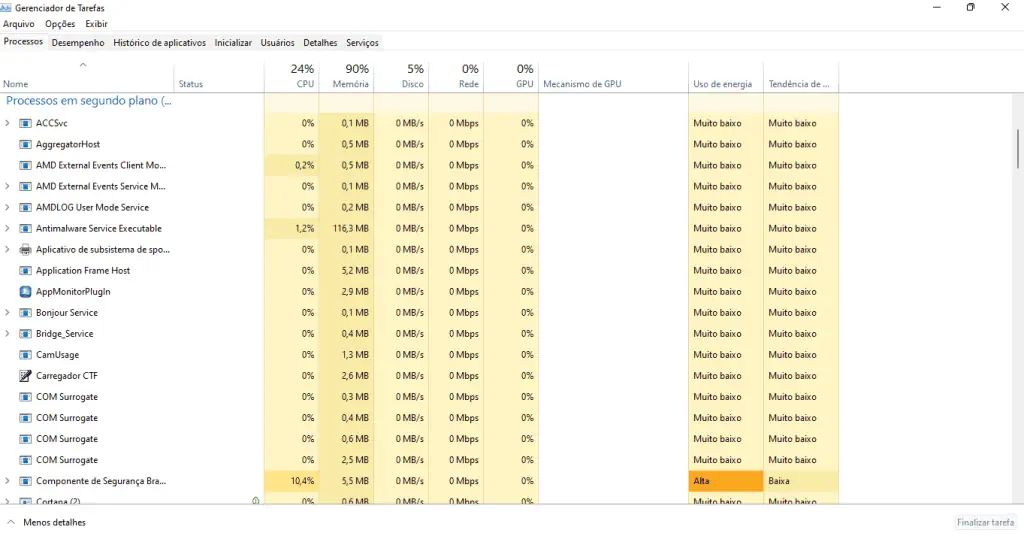Viewport: 1024px width, 536px height.
Task: Click the ACCSvc process icon
Action: 25,123
